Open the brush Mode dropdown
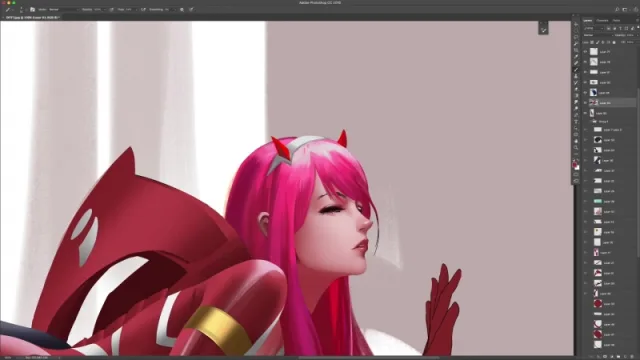Screen dimensions: 640x360 click(64, 9)
